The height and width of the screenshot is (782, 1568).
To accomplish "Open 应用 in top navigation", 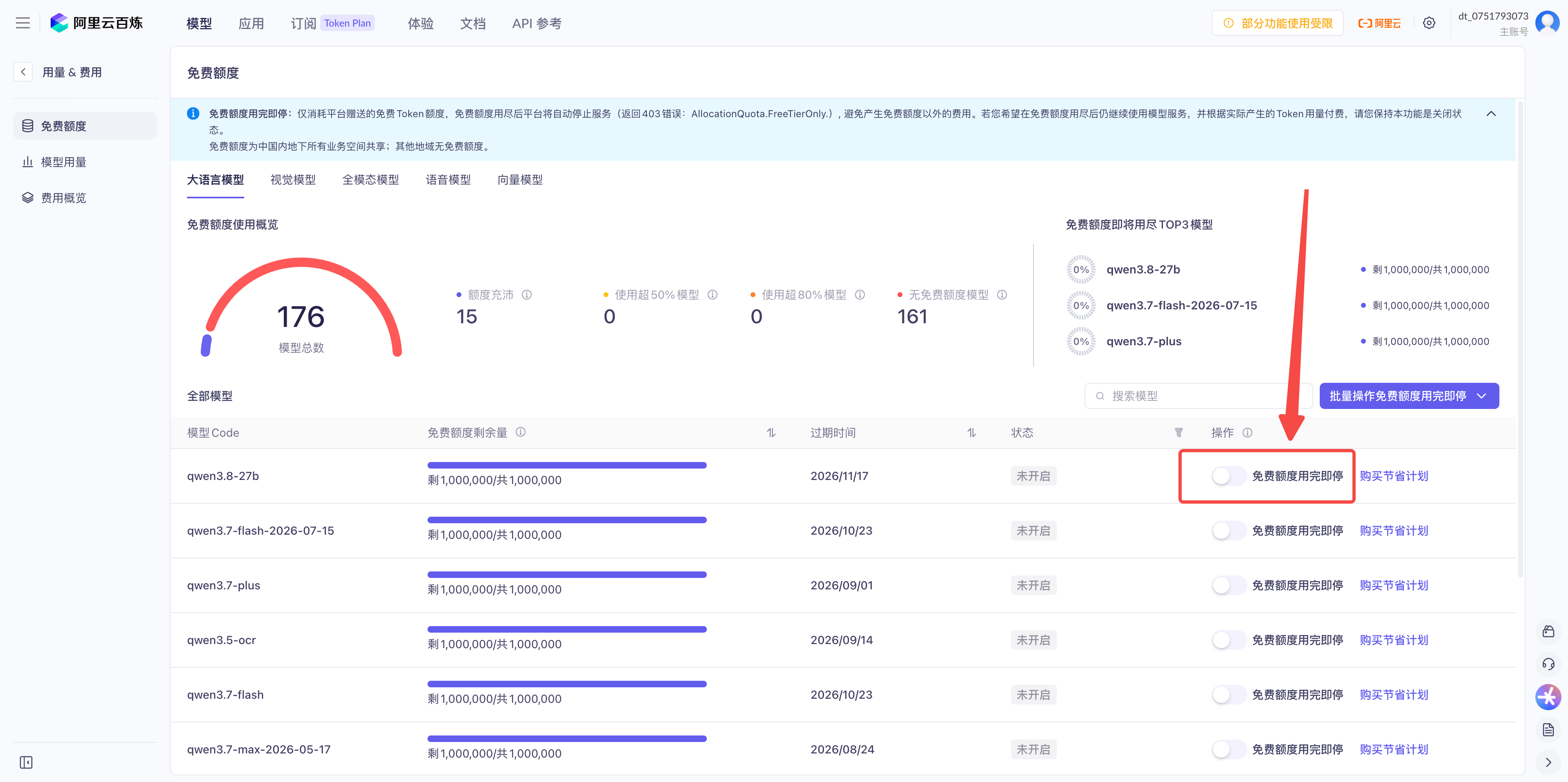I will [x=251, y=23].
